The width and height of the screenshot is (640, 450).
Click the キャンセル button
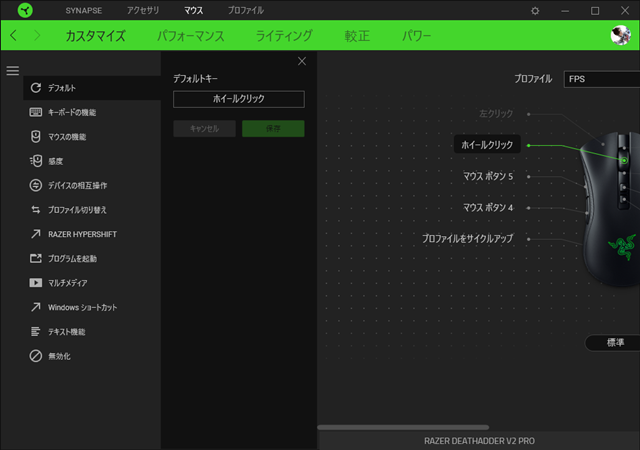(x=204, y=129)
